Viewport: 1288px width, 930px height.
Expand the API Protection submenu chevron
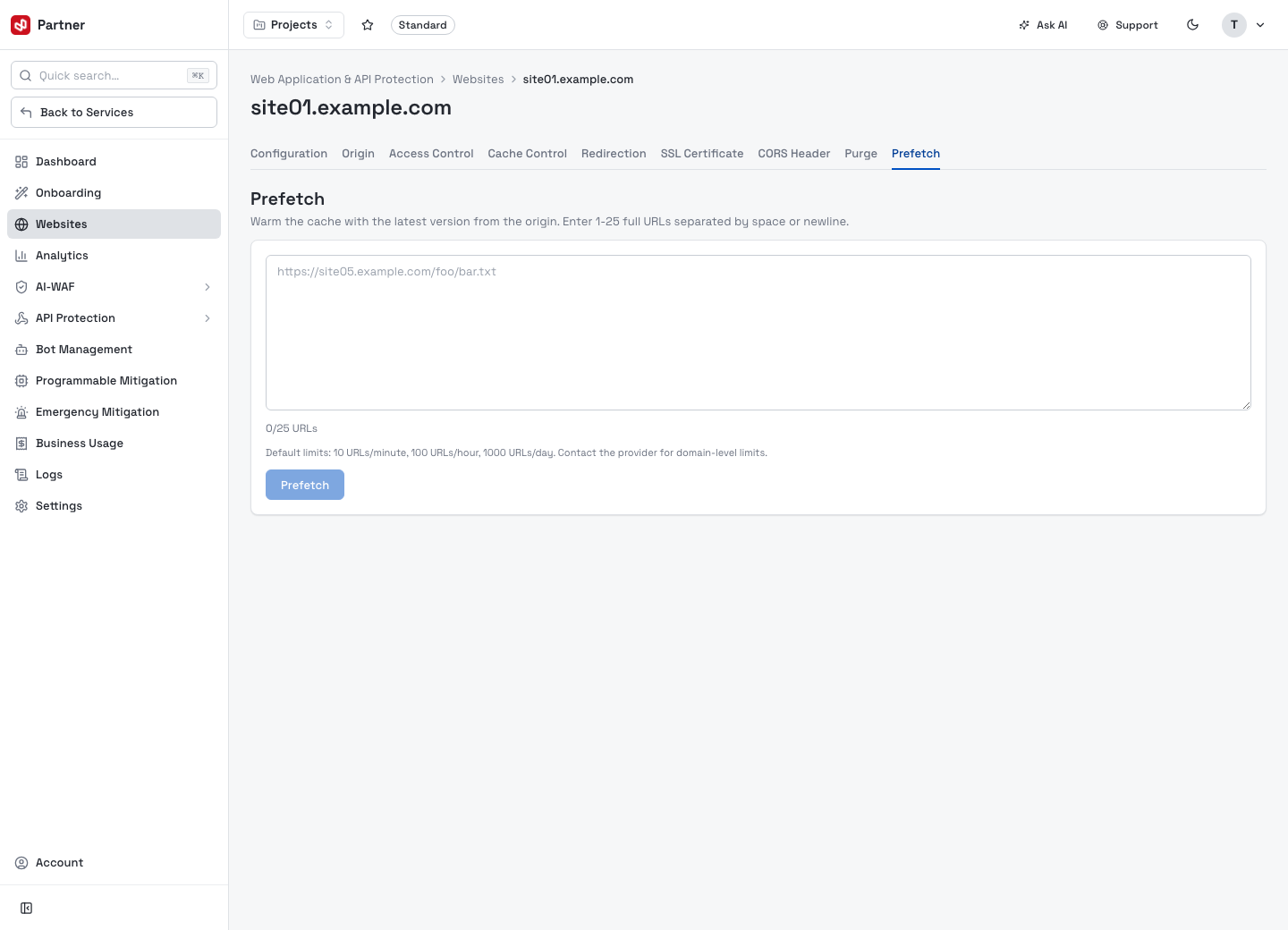[208, 318]
